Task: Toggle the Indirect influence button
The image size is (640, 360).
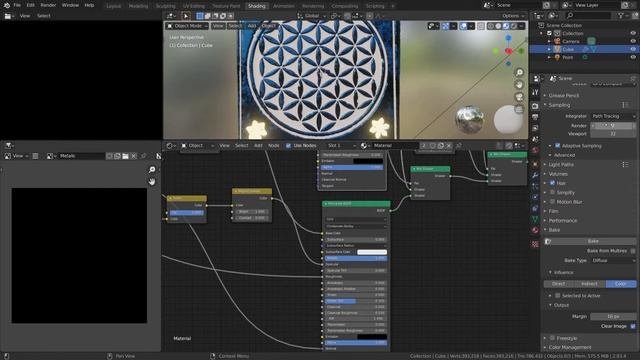Action: click(590, 284)
